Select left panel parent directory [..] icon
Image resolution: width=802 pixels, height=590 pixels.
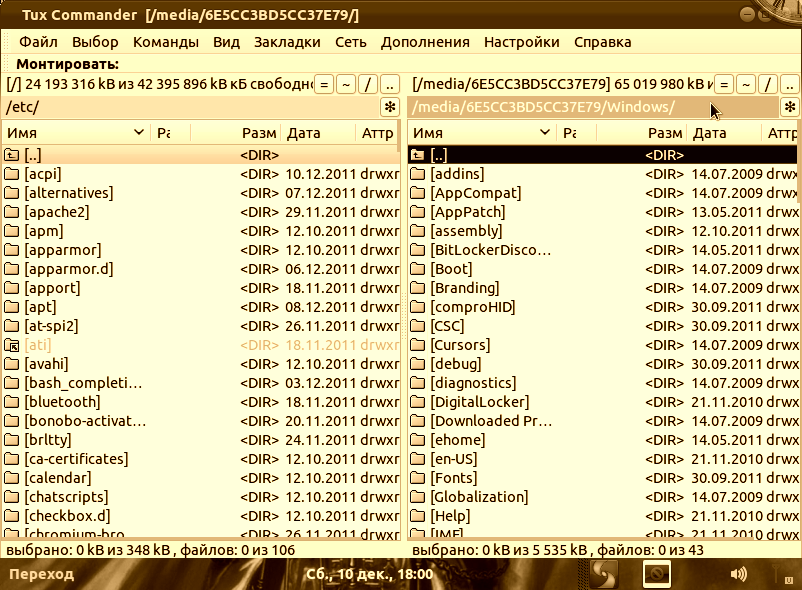pos(12,155)
